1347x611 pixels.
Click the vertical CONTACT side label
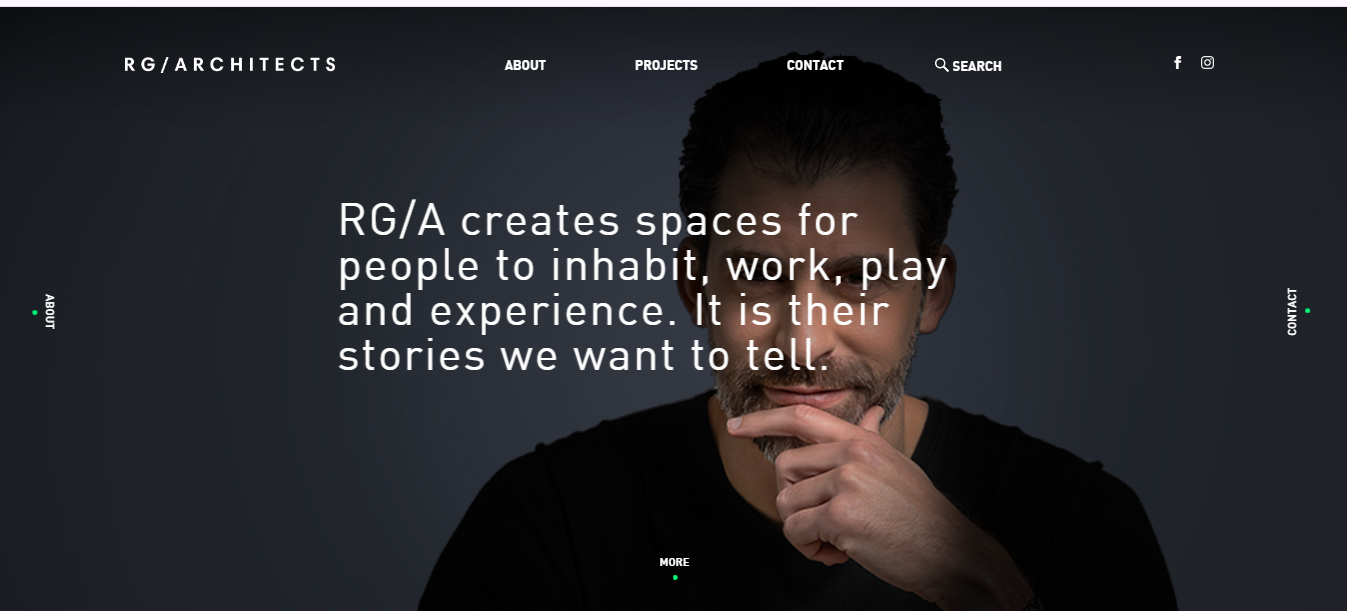1292,311
